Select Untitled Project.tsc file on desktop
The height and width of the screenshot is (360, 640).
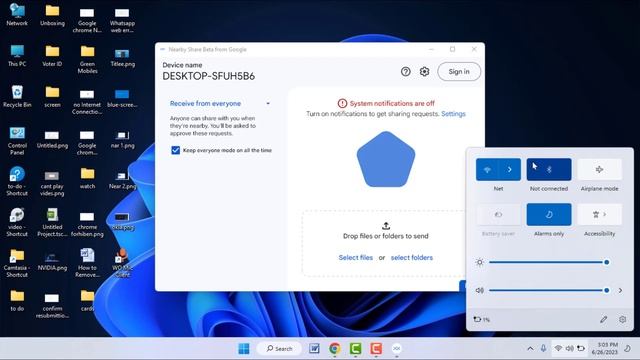coord(52,222)
